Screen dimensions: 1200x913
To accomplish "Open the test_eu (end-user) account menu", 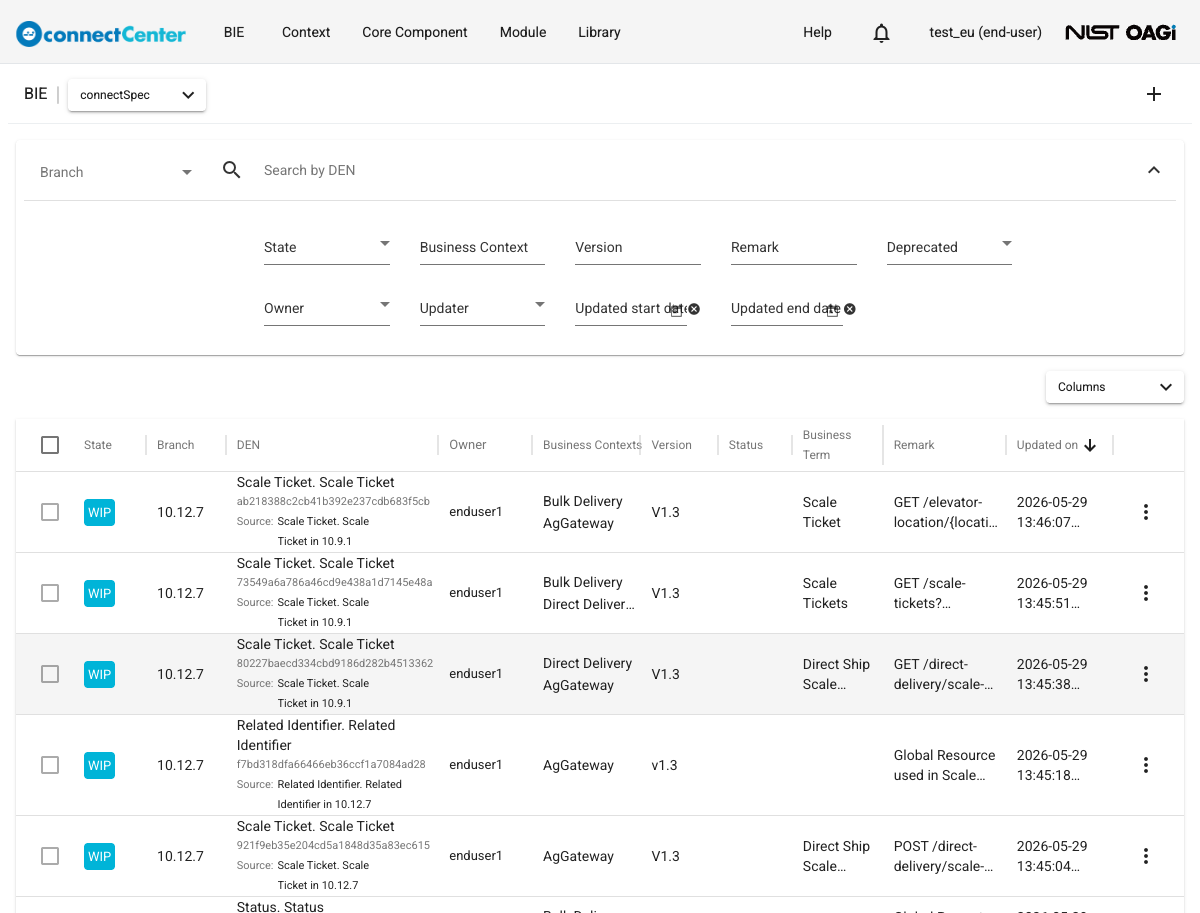I will click(x=985, y=32).
